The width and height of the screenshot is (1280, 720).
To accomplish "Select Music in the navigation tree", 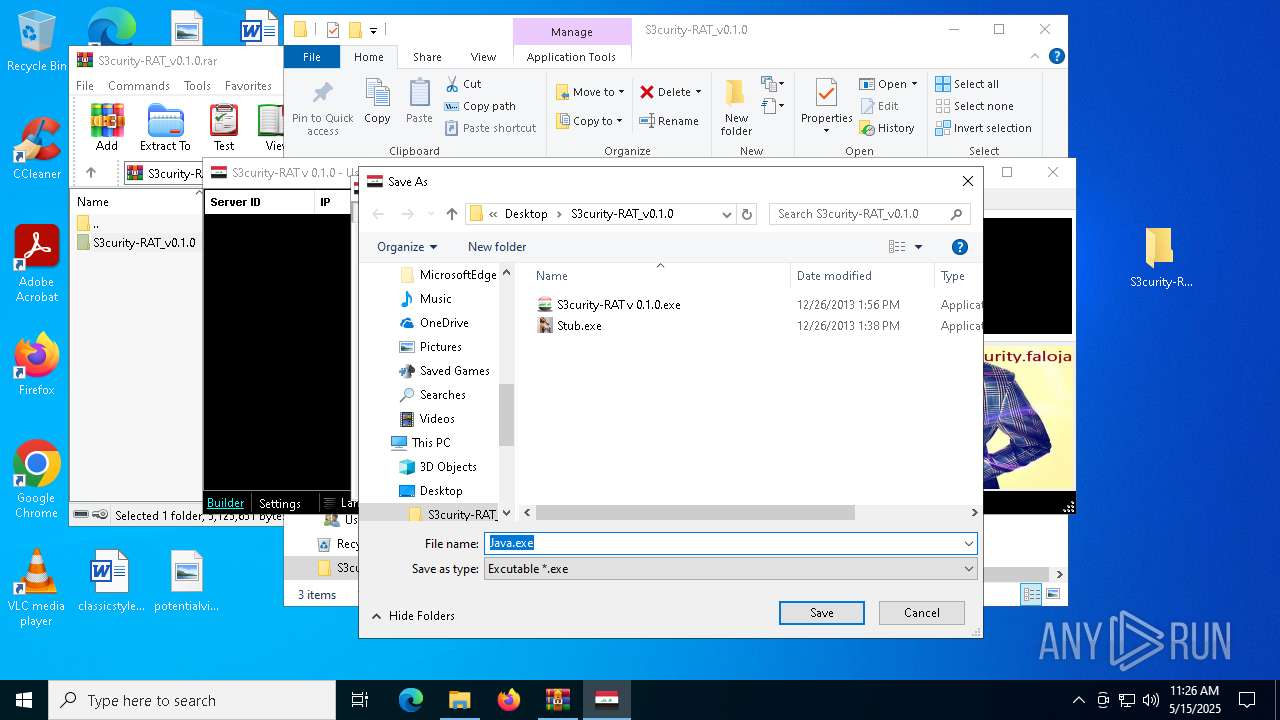I will [435, 298].
